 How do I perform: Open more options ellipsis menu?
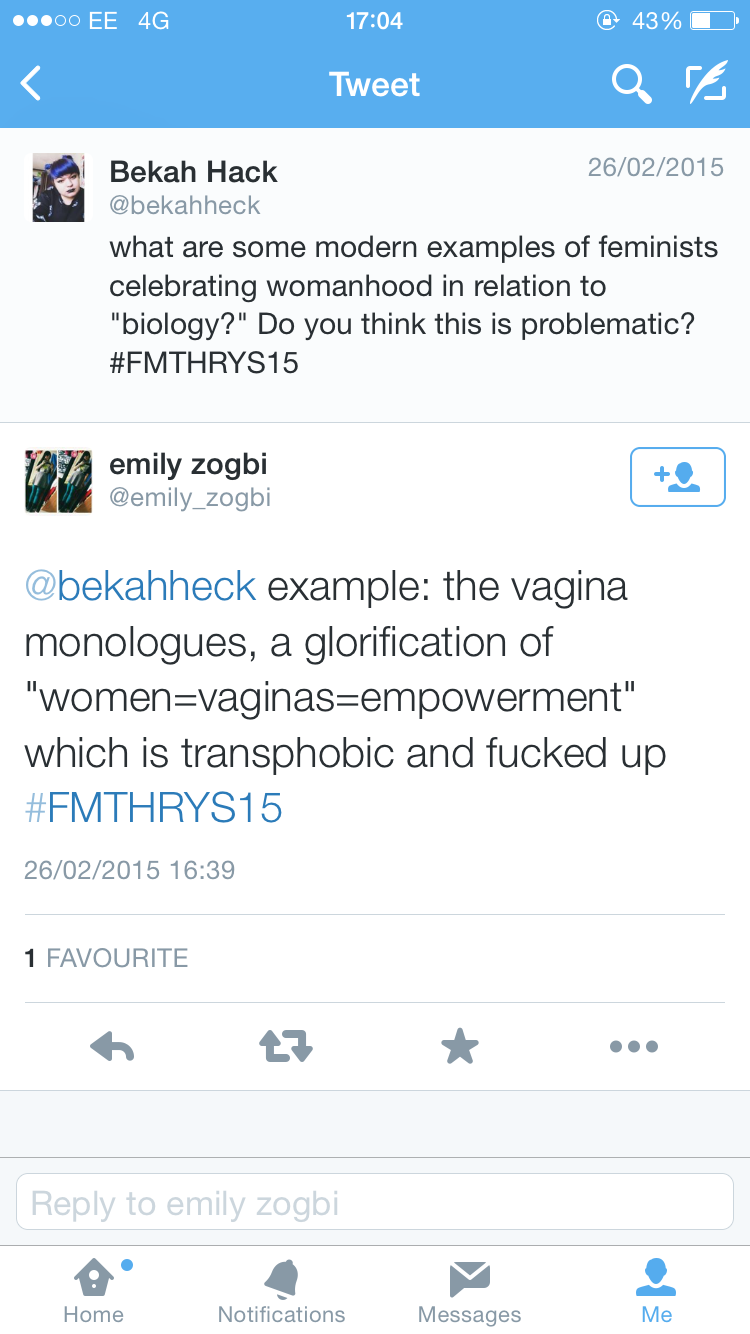tap(633, 1047)
